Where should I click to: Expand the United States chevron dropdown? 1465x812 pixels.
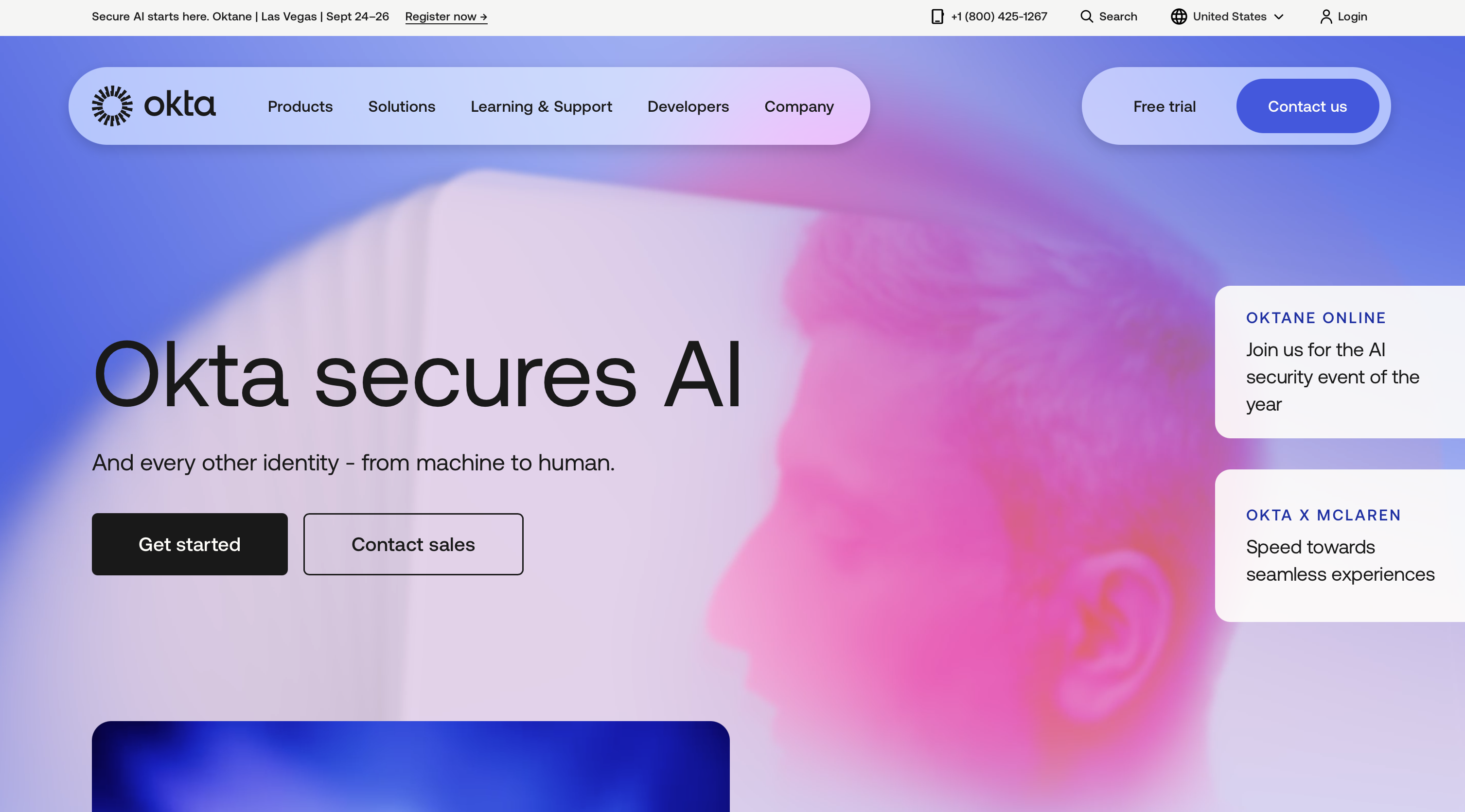coord(1279,17)
